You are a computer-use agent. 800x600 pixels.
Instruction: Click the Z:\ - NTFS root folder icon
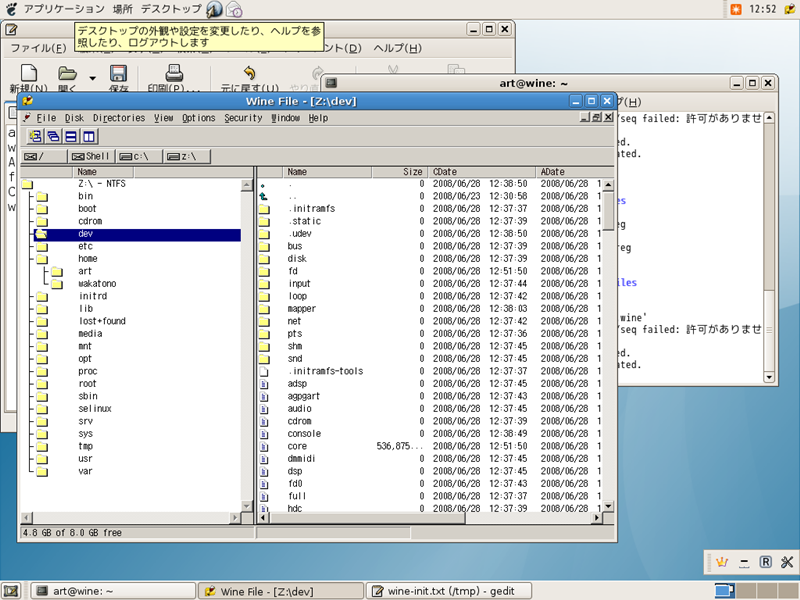click(28, 184)
